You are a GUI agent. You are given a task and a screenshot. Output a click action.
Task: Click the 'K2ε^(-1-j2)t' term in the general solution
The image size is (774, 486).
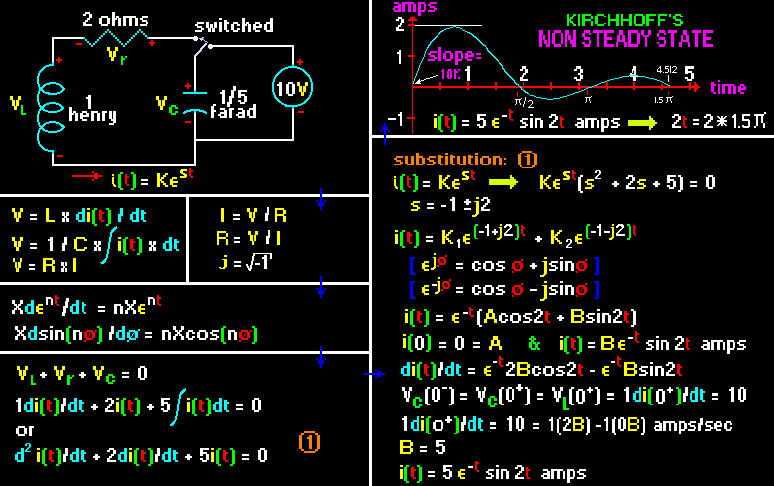593,236
